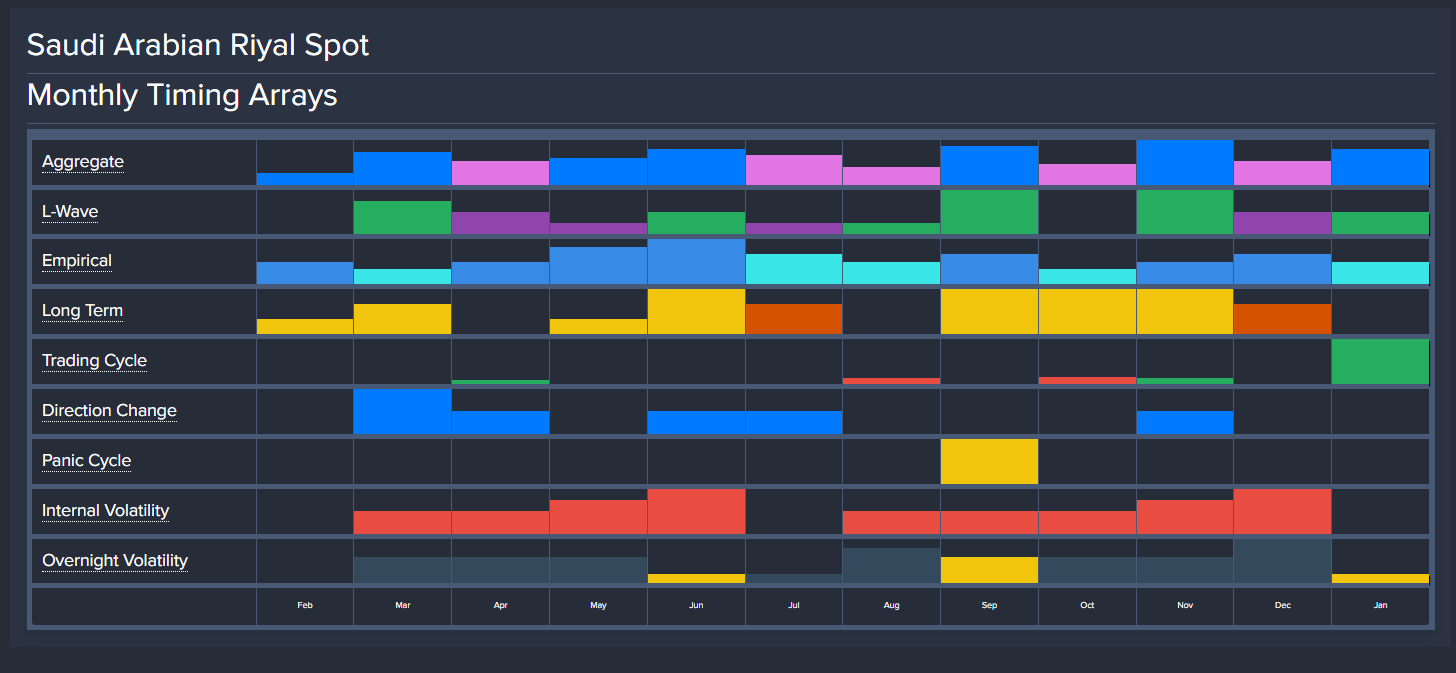Click the green L-Wave bar in November
Image resolution: width=1456 pixels, height=673 pixels.
tap(1185, 212)
